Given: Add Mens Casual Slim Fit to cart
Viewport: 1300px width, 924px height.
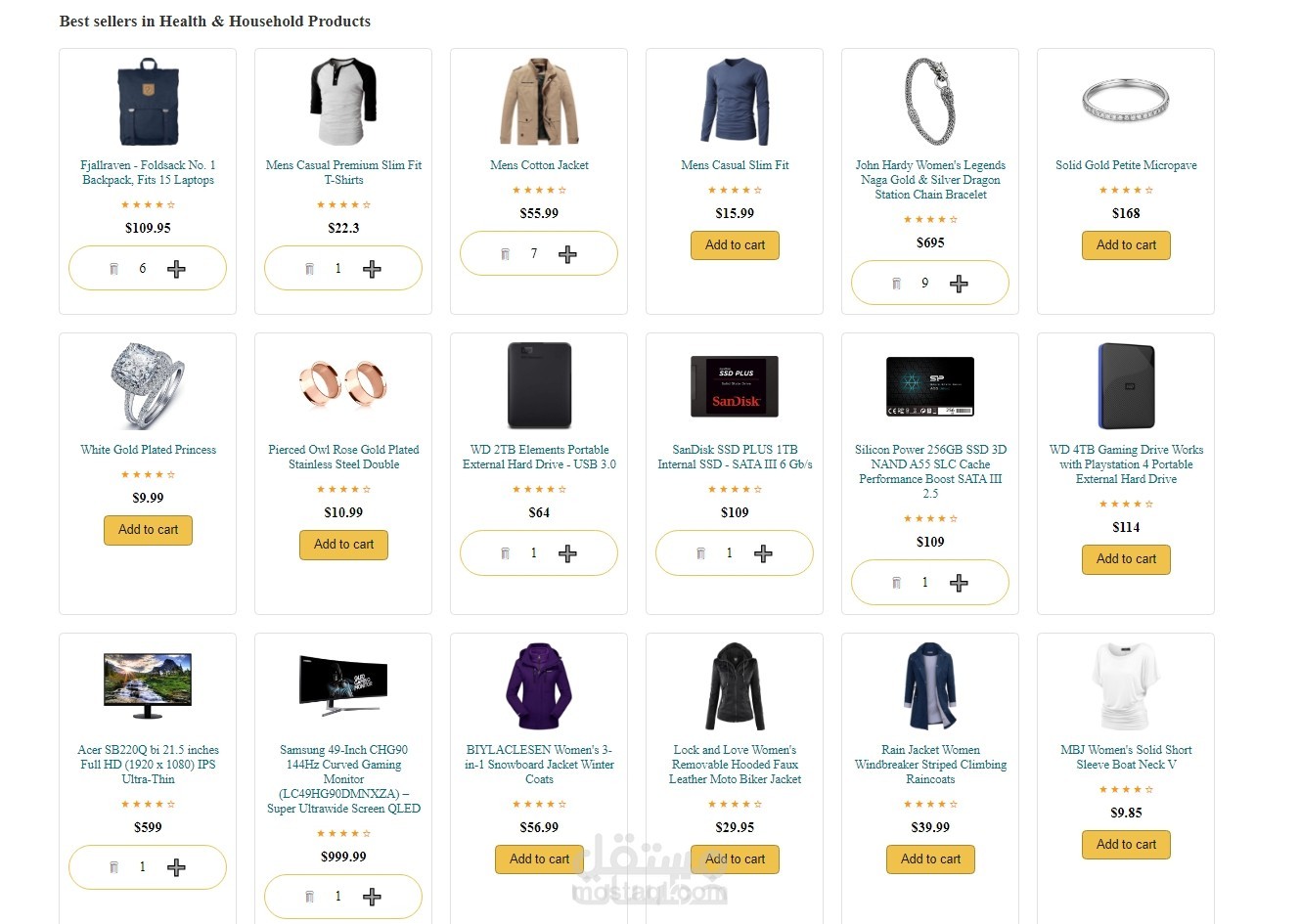Looking at the screenshot, I should (735, 245).
